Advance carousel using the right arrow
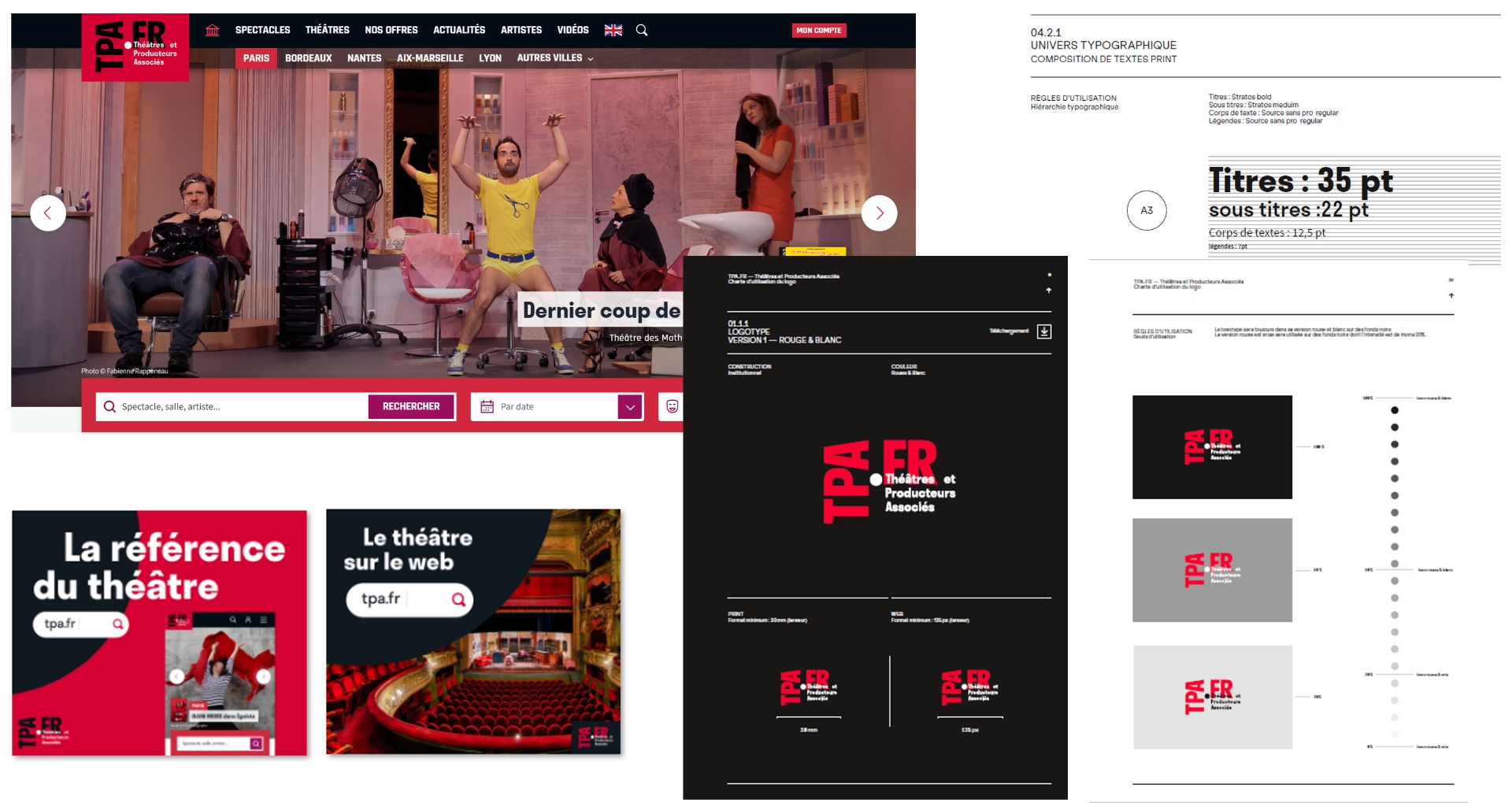 [880, 213]
